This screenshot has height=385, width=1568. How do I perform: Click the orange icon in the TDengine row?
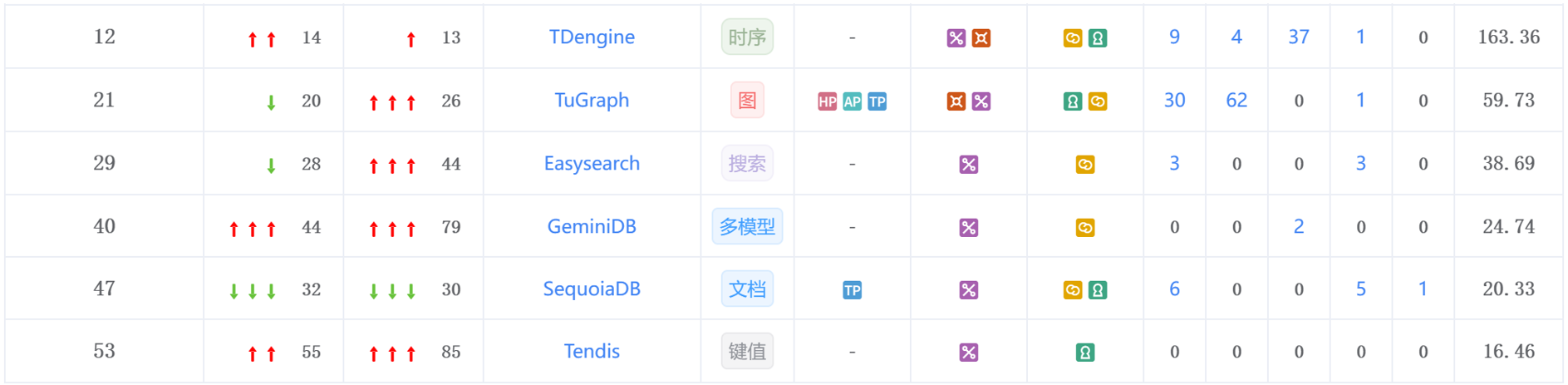point(981,38)
